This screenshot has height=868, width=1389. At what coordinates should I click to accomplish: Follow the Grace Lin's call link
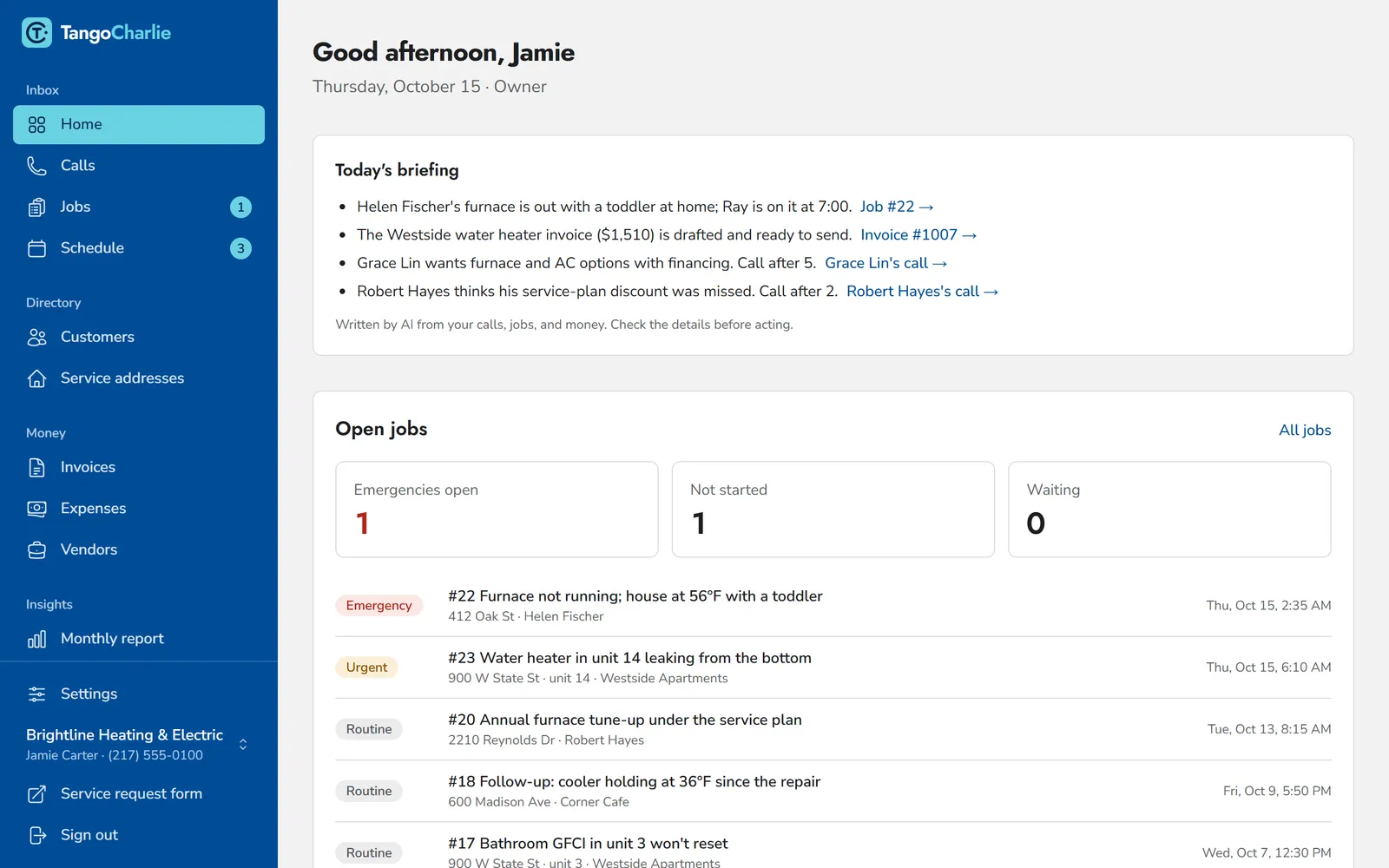pos(885,263)
